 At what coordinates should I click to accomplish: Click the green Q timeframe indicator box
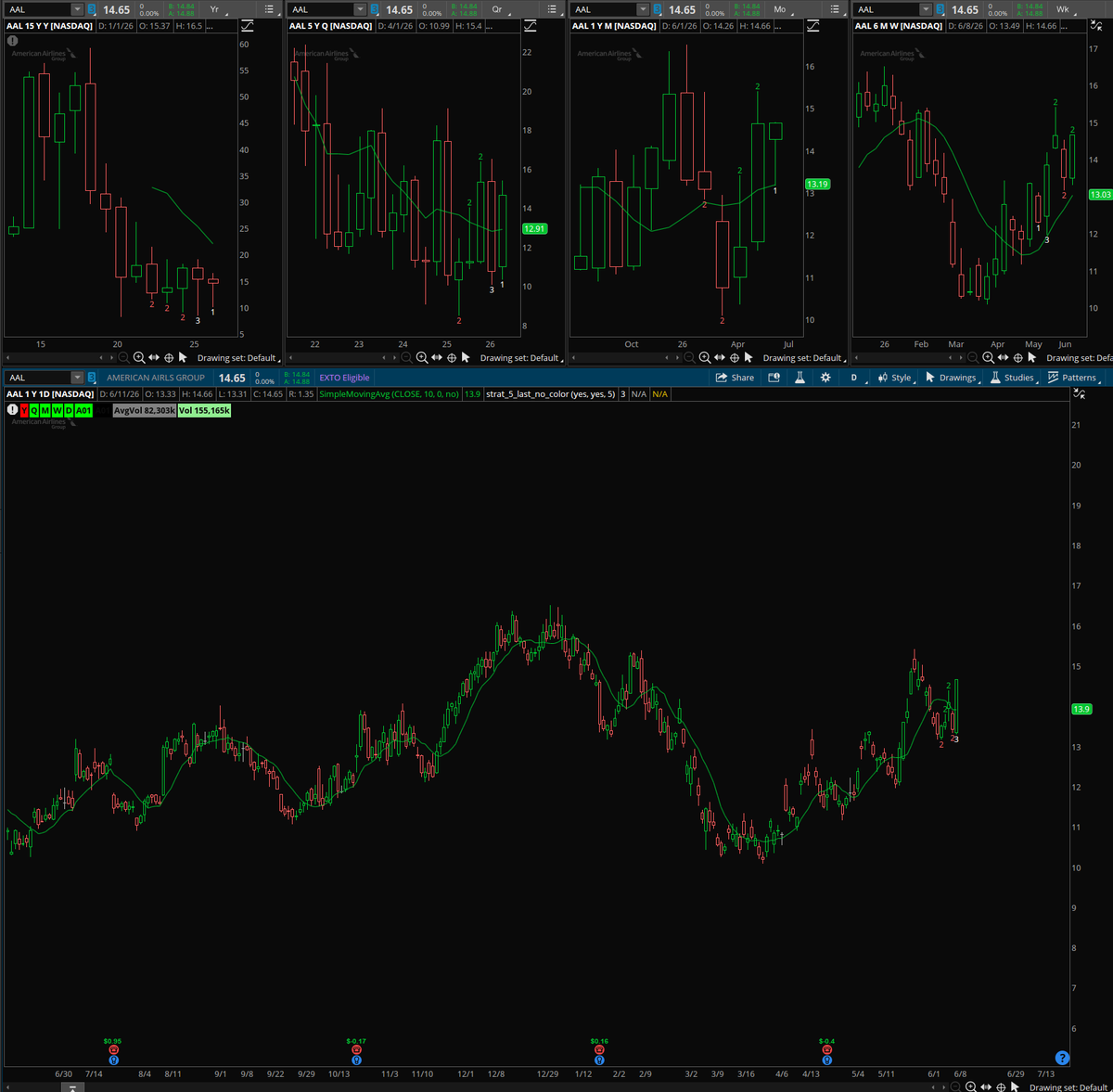pyautogui.click(x=34, y=410)
